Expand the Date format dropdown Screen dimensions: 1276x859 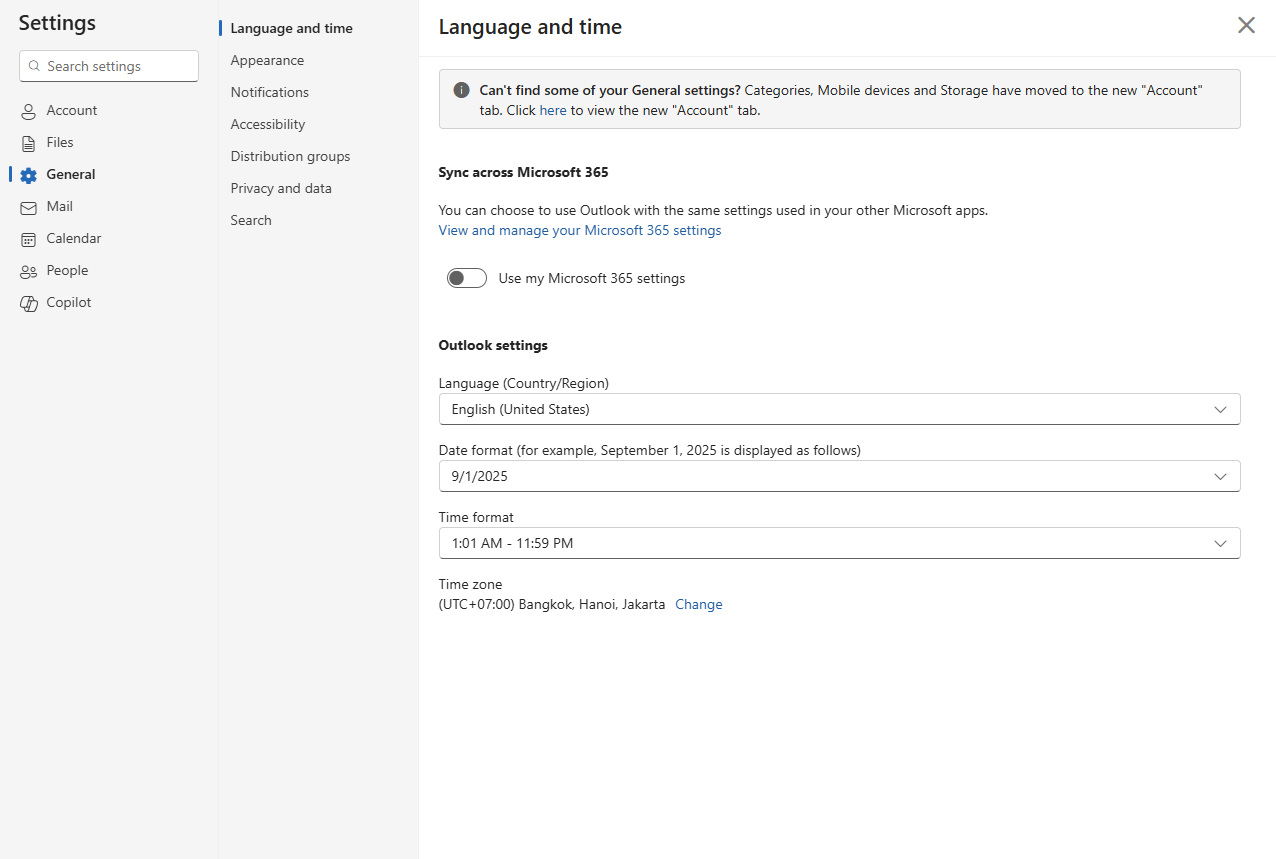coord(839,476)
